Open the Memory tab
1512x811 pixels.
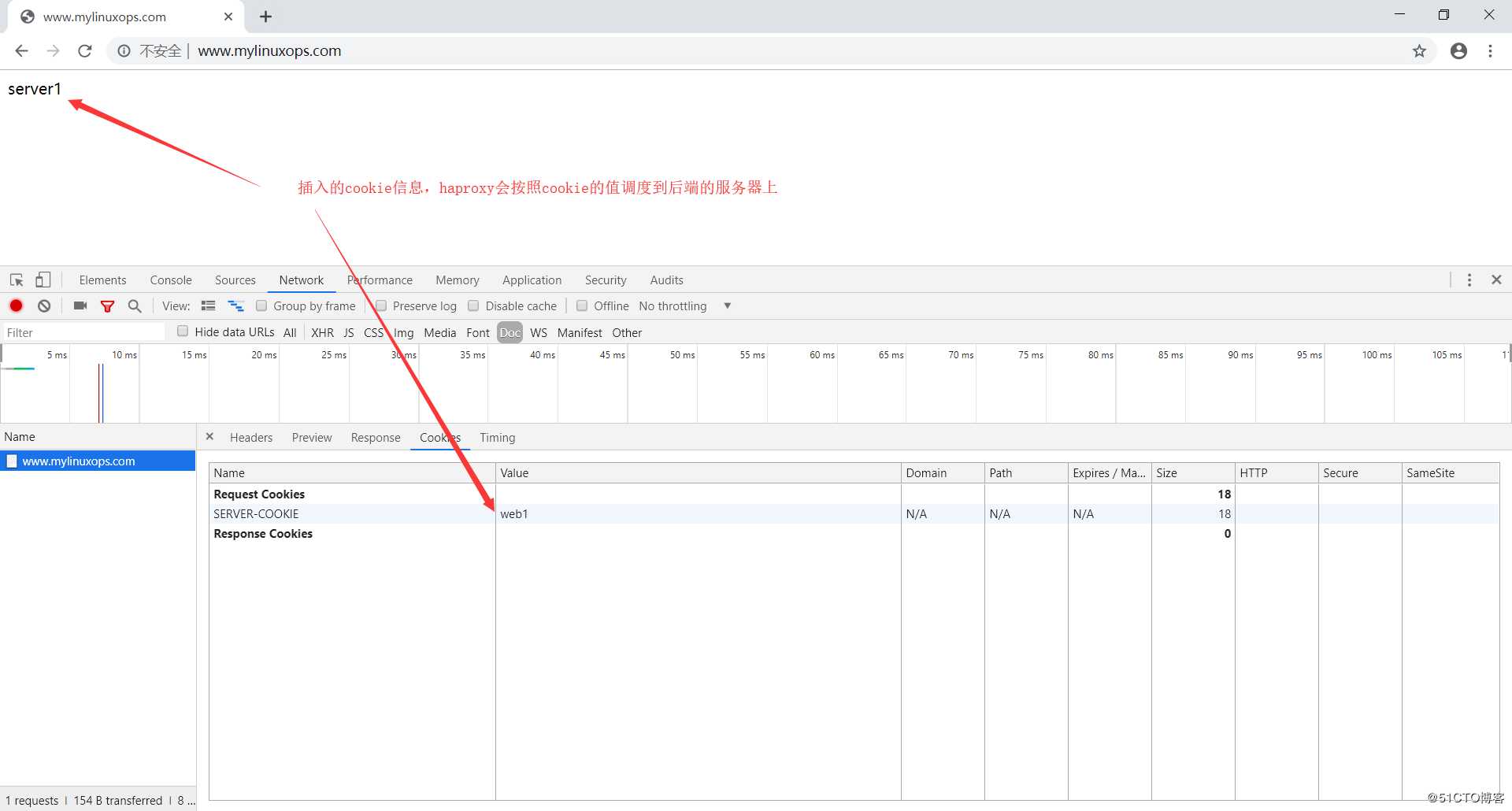(458, 280)
